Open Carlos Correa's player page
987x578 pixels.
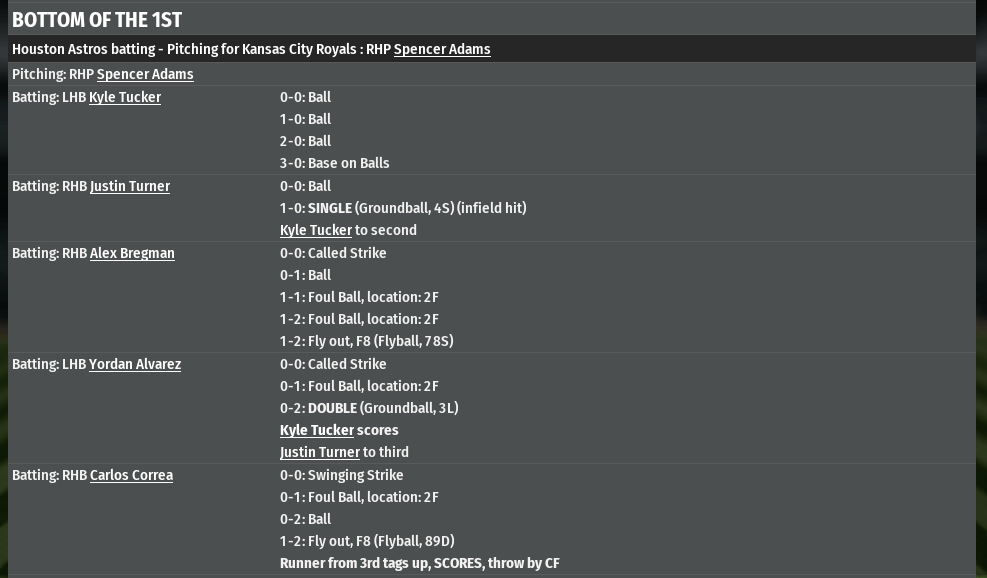click(131, 475)
